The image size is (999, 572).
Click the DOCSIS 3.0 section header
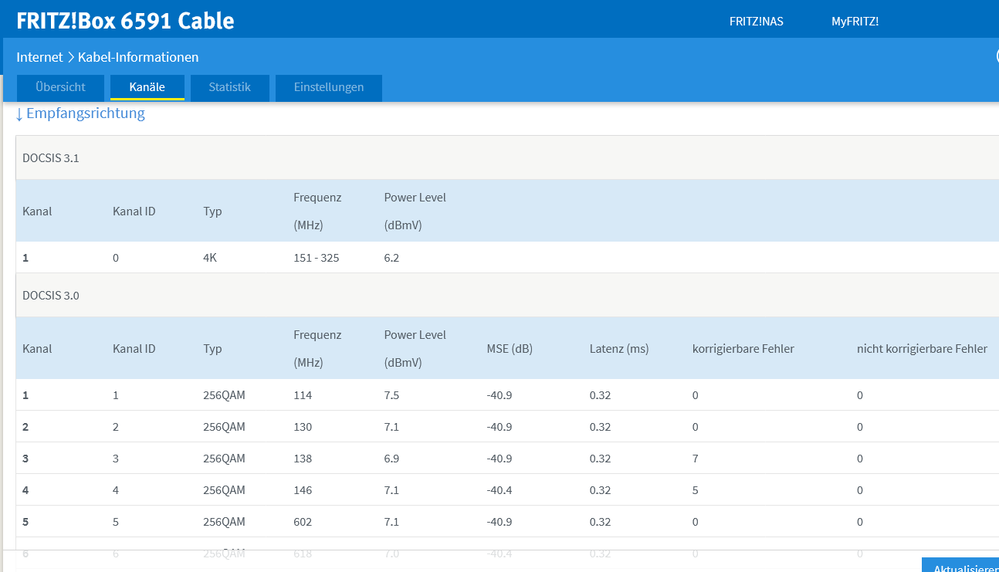[x=507, y=296]
